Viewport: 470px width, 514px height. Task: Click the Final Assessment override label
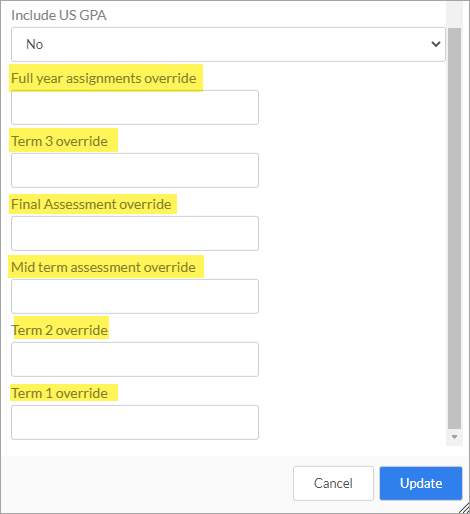91,204
